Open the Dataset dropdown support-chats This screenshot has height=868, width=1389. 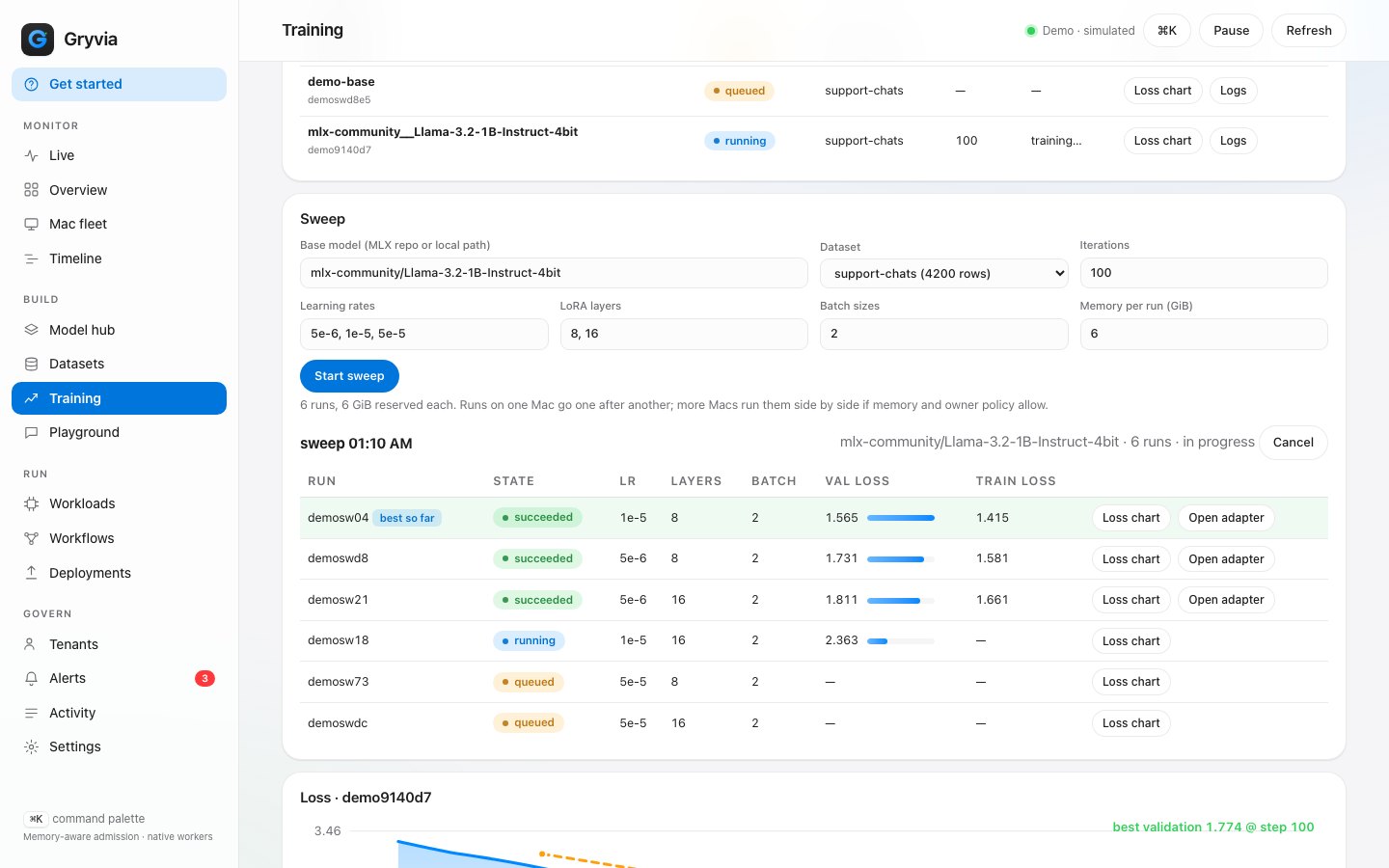943,274
